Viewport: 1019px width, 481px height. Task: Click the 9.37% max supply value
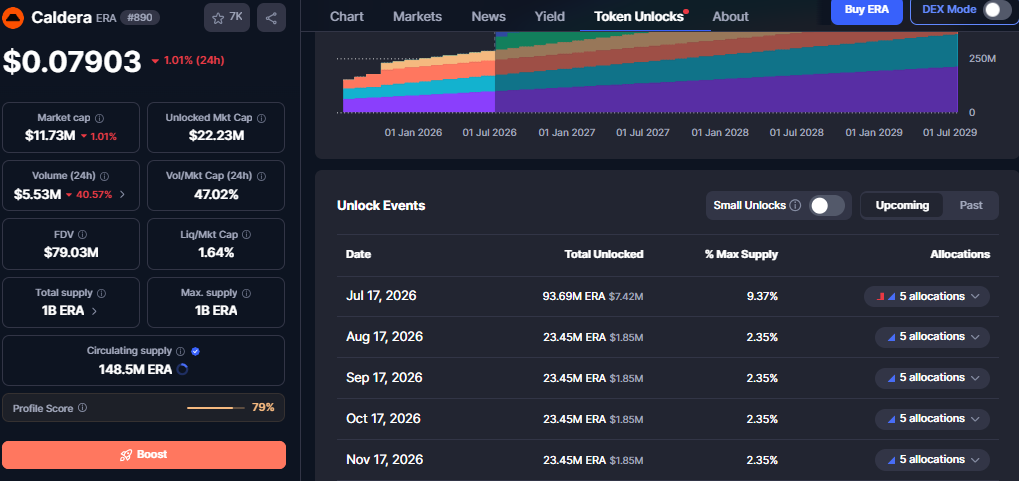762,296
